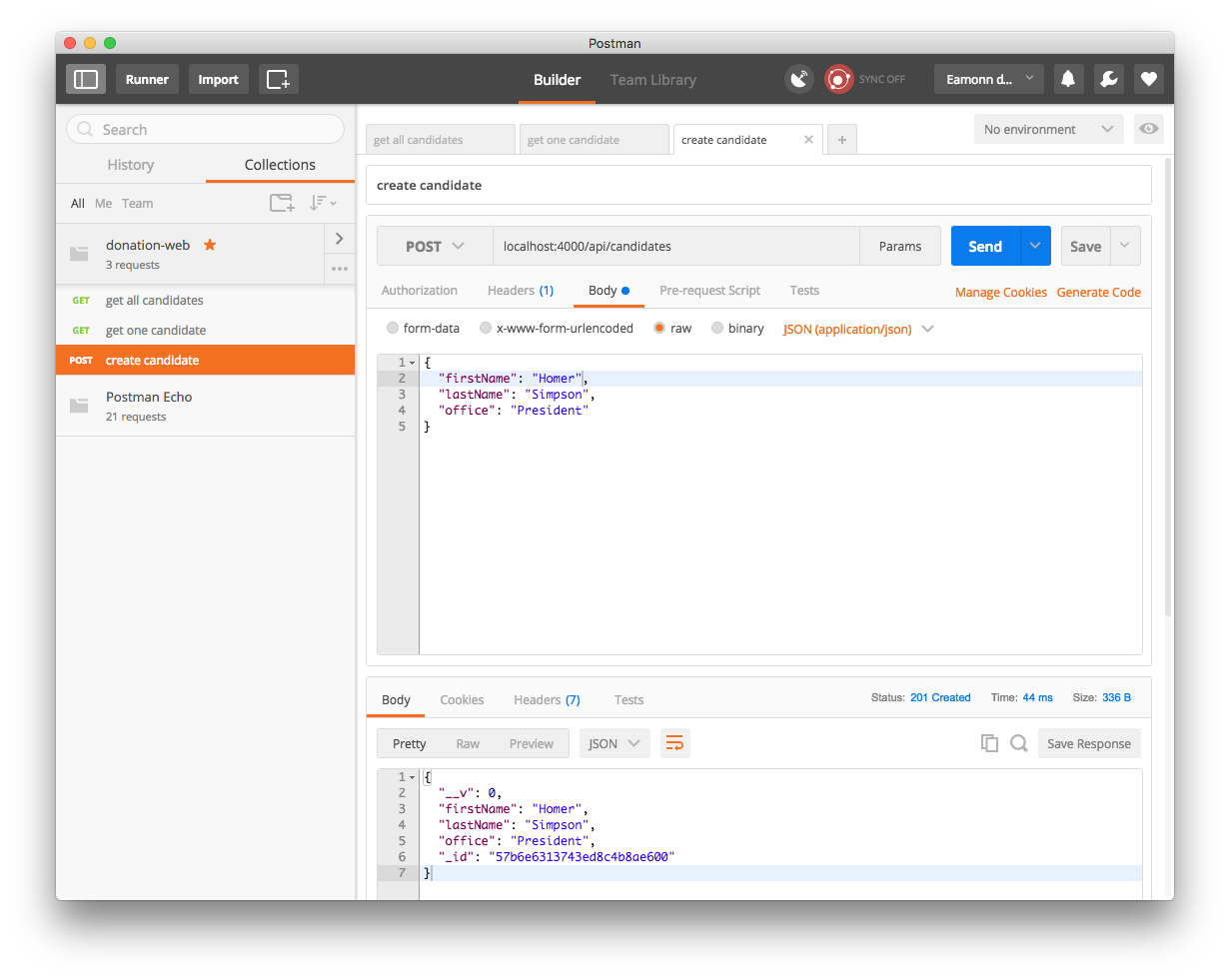
Task: Copy response to clipboard icon
Action: 989,743
